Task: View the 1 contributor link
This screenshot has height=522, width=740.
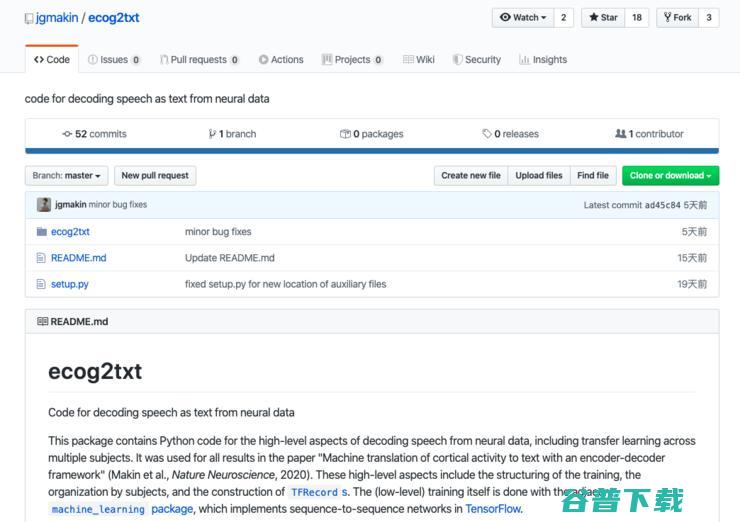Action: pyautogui.click(x=649, y=134)
